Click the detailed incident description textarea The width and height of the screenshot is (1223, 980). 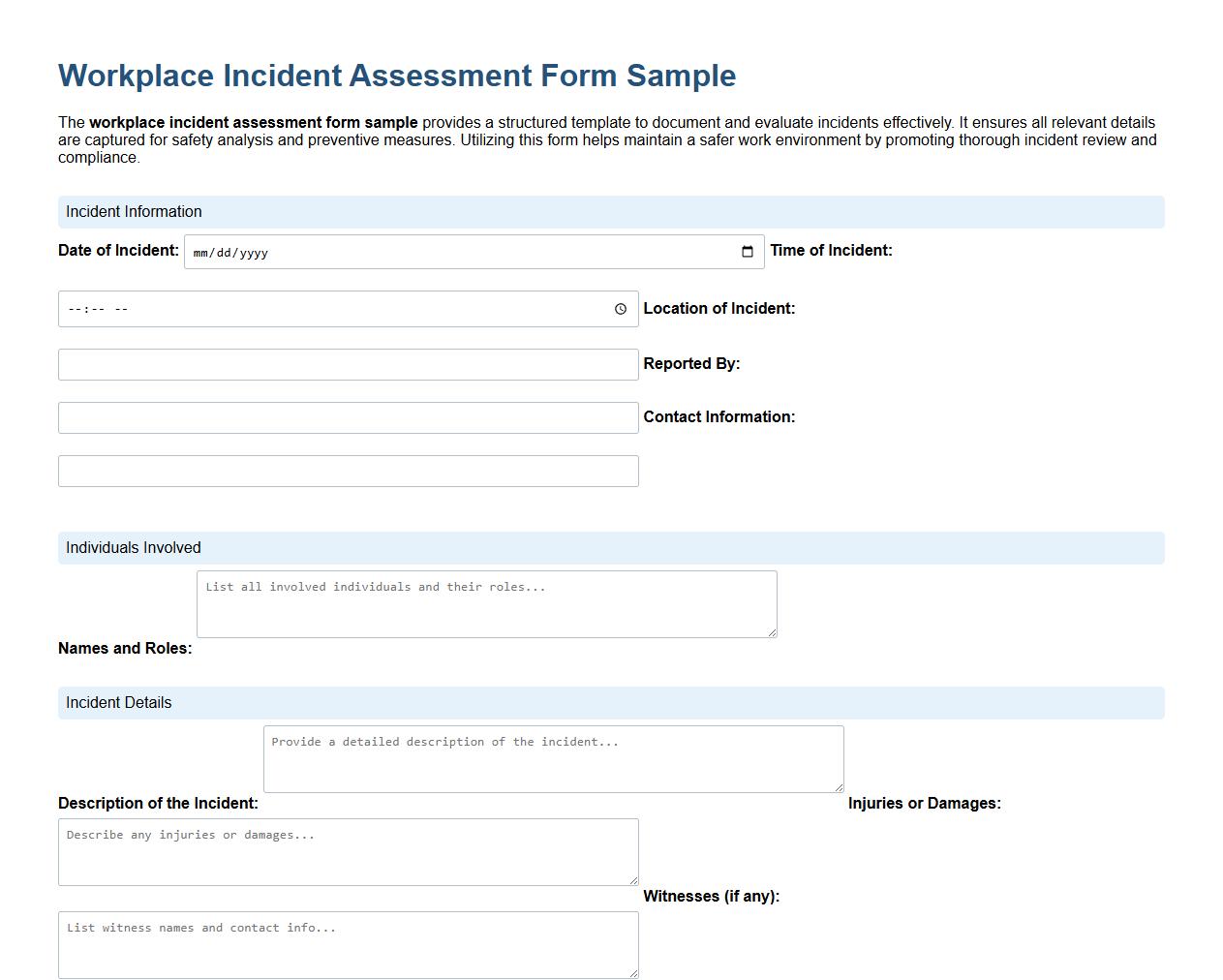[x=553, y=758]
